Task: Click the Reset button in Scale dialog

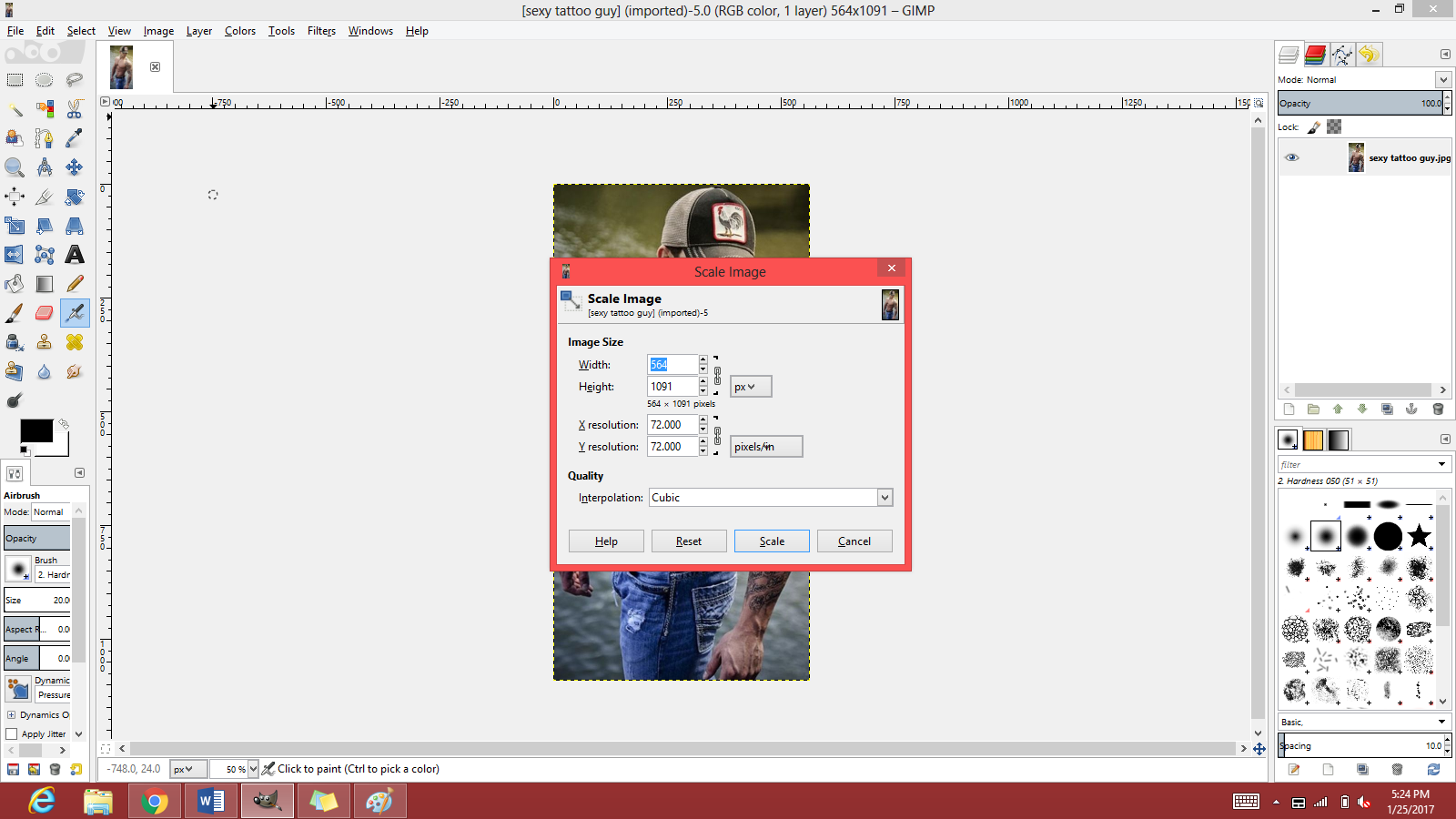Action: (x=689, y=541)
